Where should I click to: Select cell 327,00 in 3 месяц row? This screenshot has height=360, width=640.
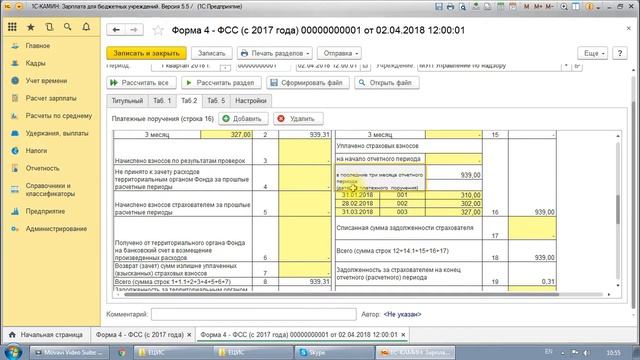click(227, 135)
